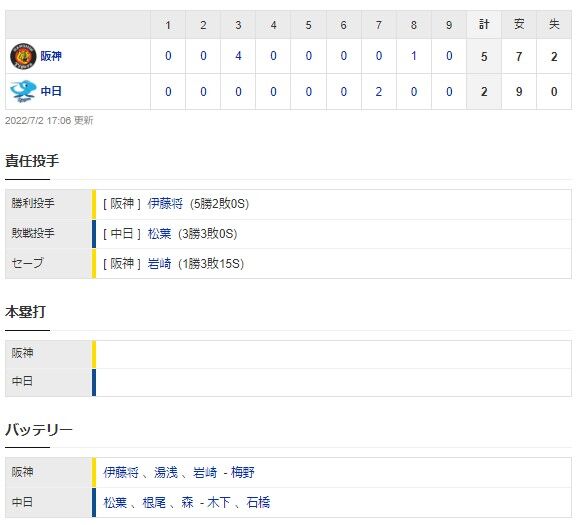Screen dimensions: 580x525
Task: Click the 計 total runs column header
Action: coord(484,25)
